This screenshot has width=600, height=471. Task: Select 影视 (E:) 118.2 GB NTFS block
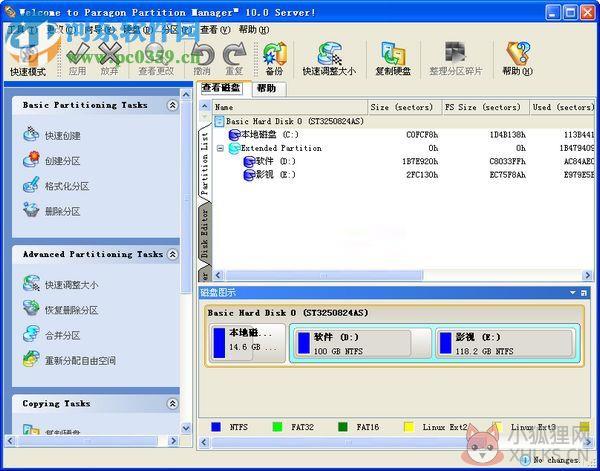505,344
